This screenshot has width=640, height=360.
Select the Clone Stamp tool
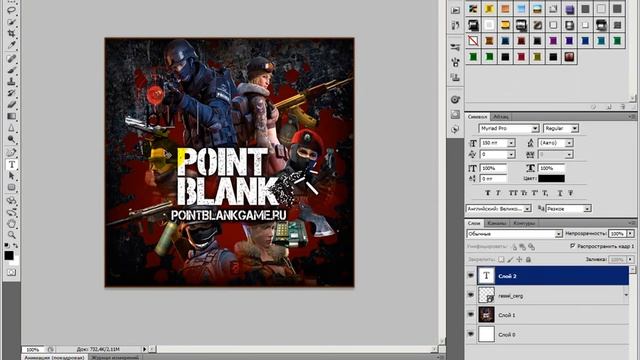click(11, 82)
